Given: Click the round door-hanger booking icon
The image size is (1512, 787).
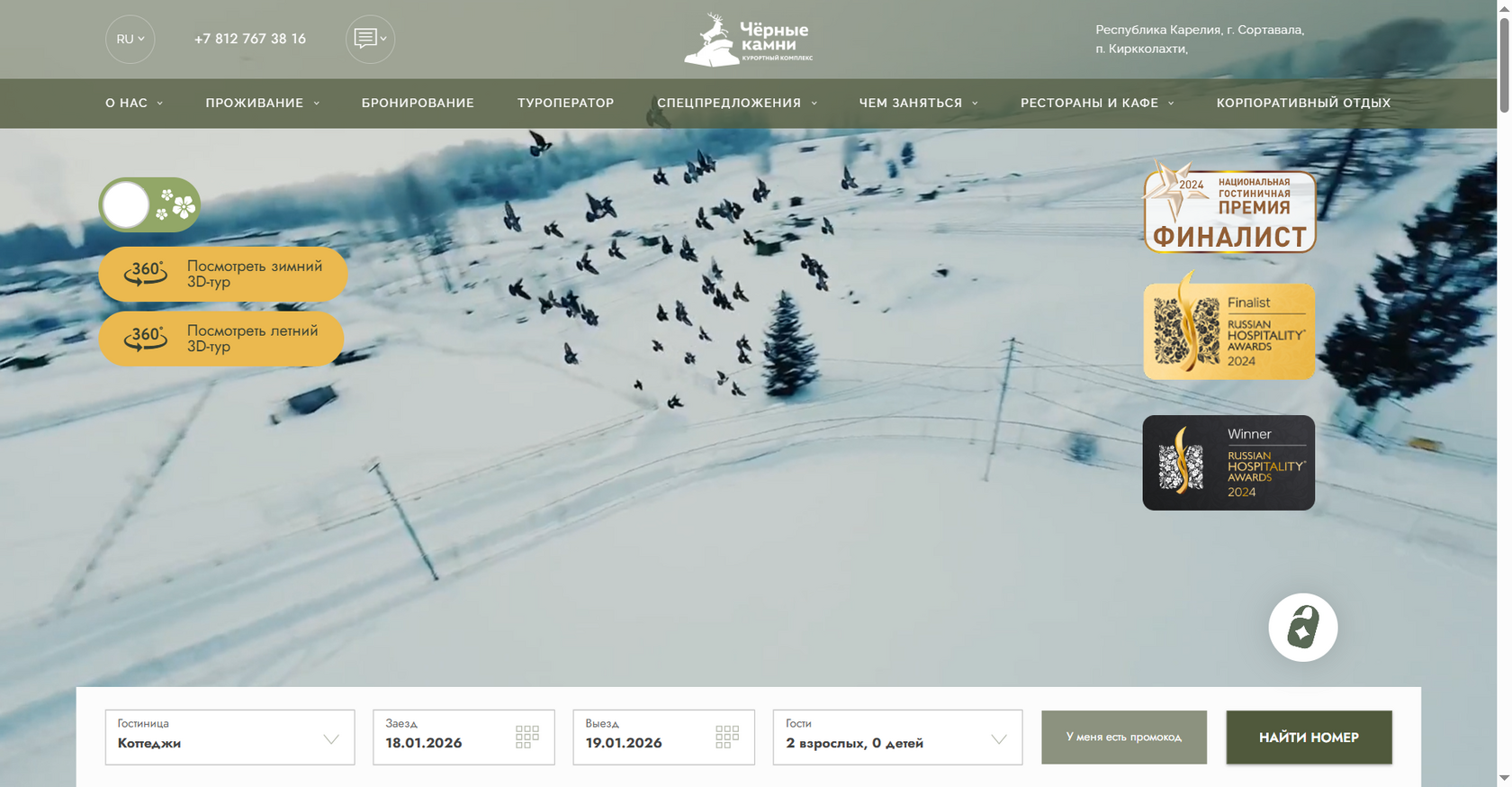Looking at the screenshot, I should (x=1303, y=628).
